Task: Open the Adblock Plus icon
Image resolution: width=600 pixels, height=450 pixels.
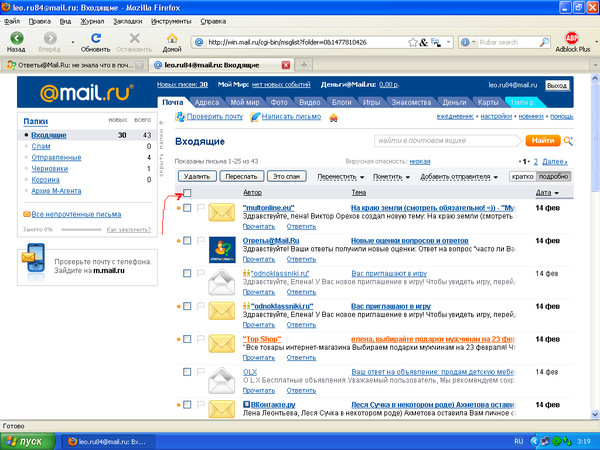Action: [x=572, y=38]
